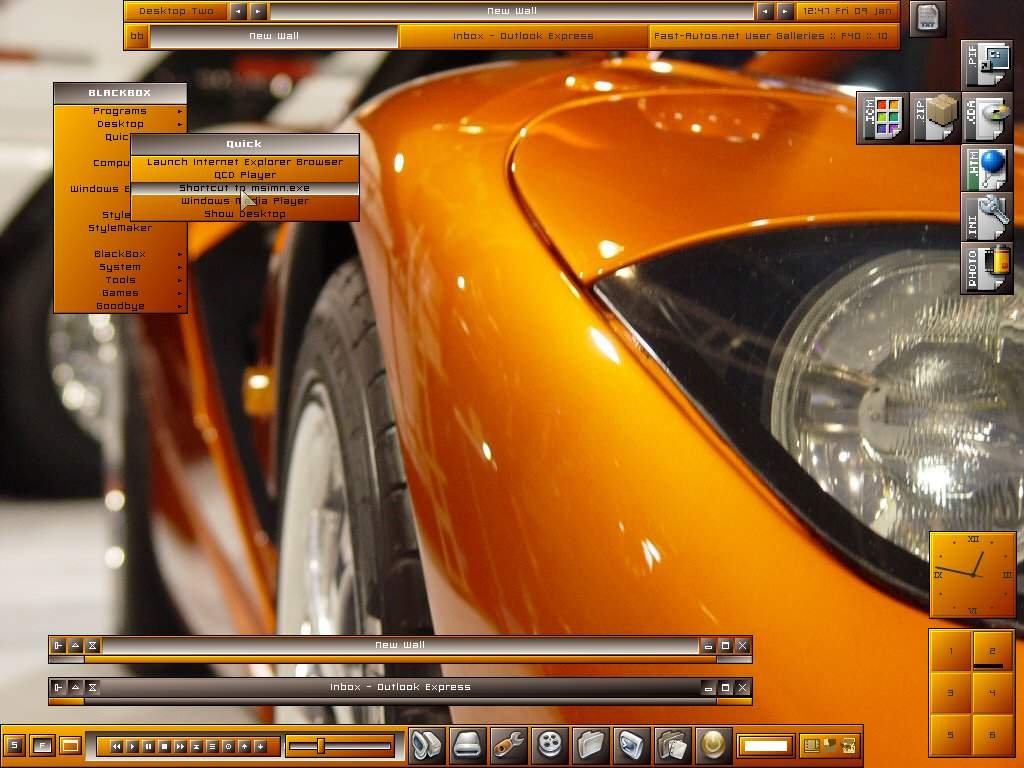Choose QCD Player from Quick menu
The height and width of the screenshot is (768, 1024).
[245, 175]
